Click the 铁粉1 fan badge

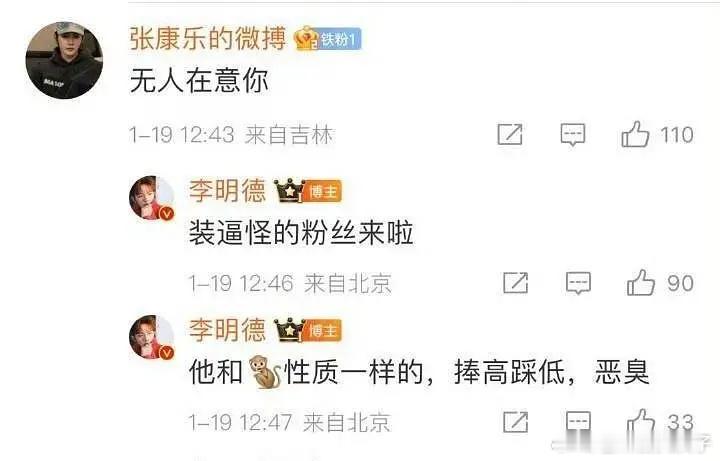[339, 39]
